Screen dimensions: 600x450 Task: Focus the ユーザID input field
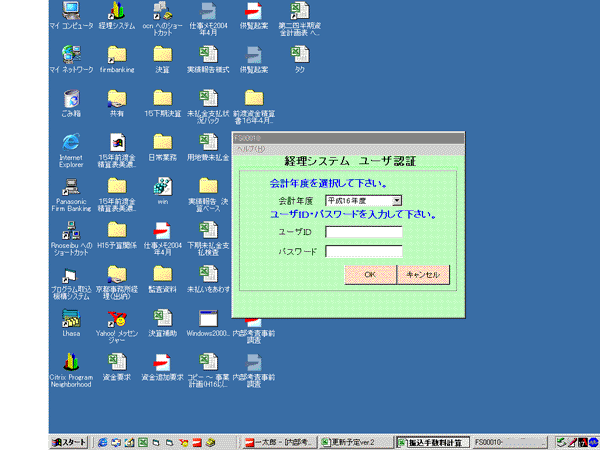point(364,232)
